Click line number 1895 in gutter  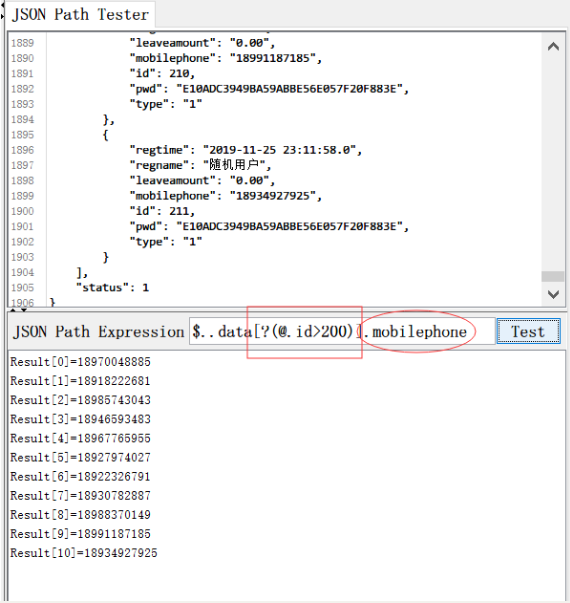(22, 135)
